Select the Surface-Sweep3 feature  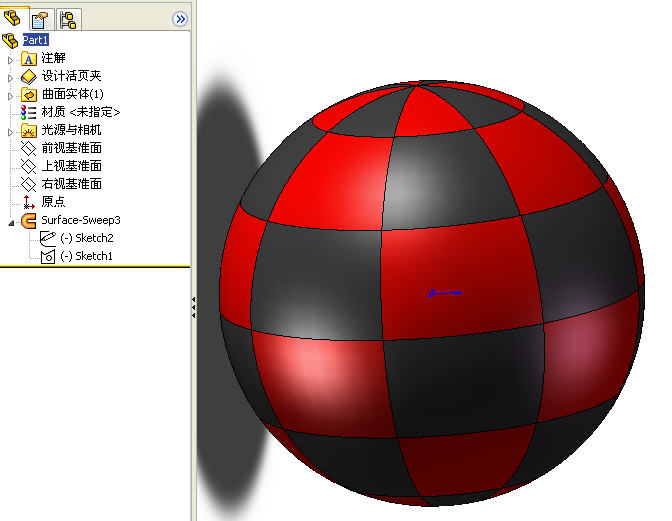[81, 220]
